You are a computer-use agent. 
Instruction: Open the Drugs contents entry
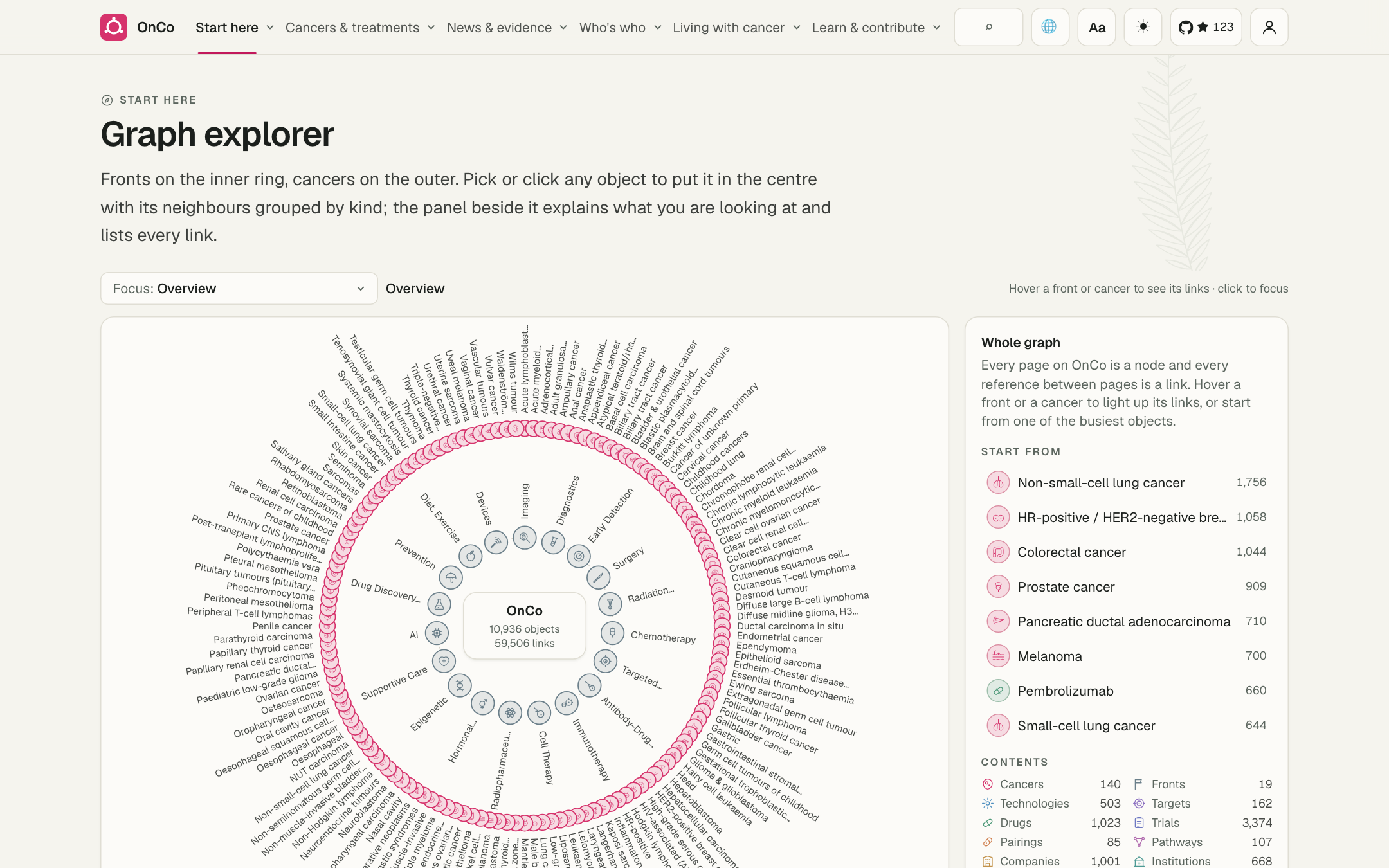coord(1051,823)
